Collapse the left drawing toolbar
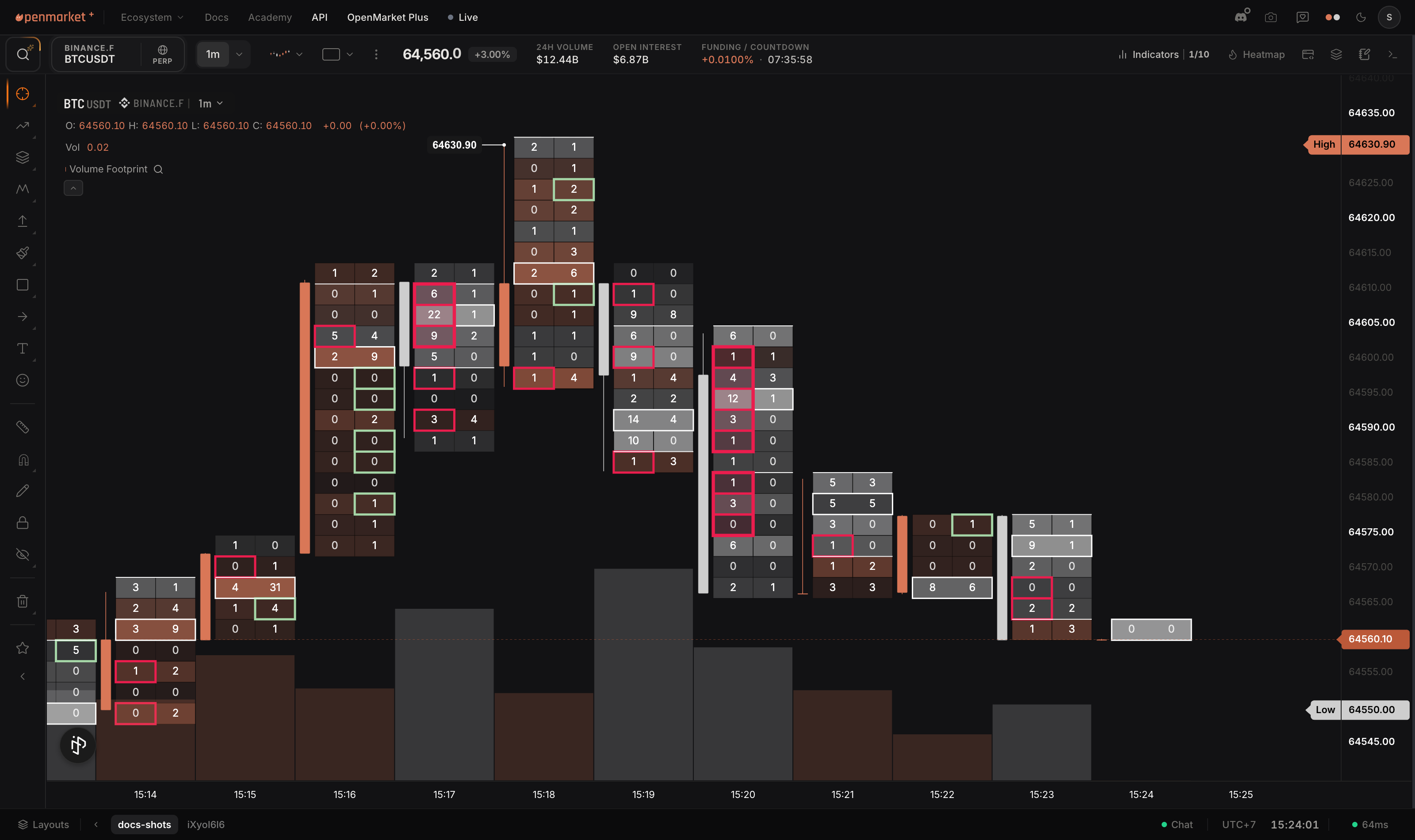 tap(23, 676)
